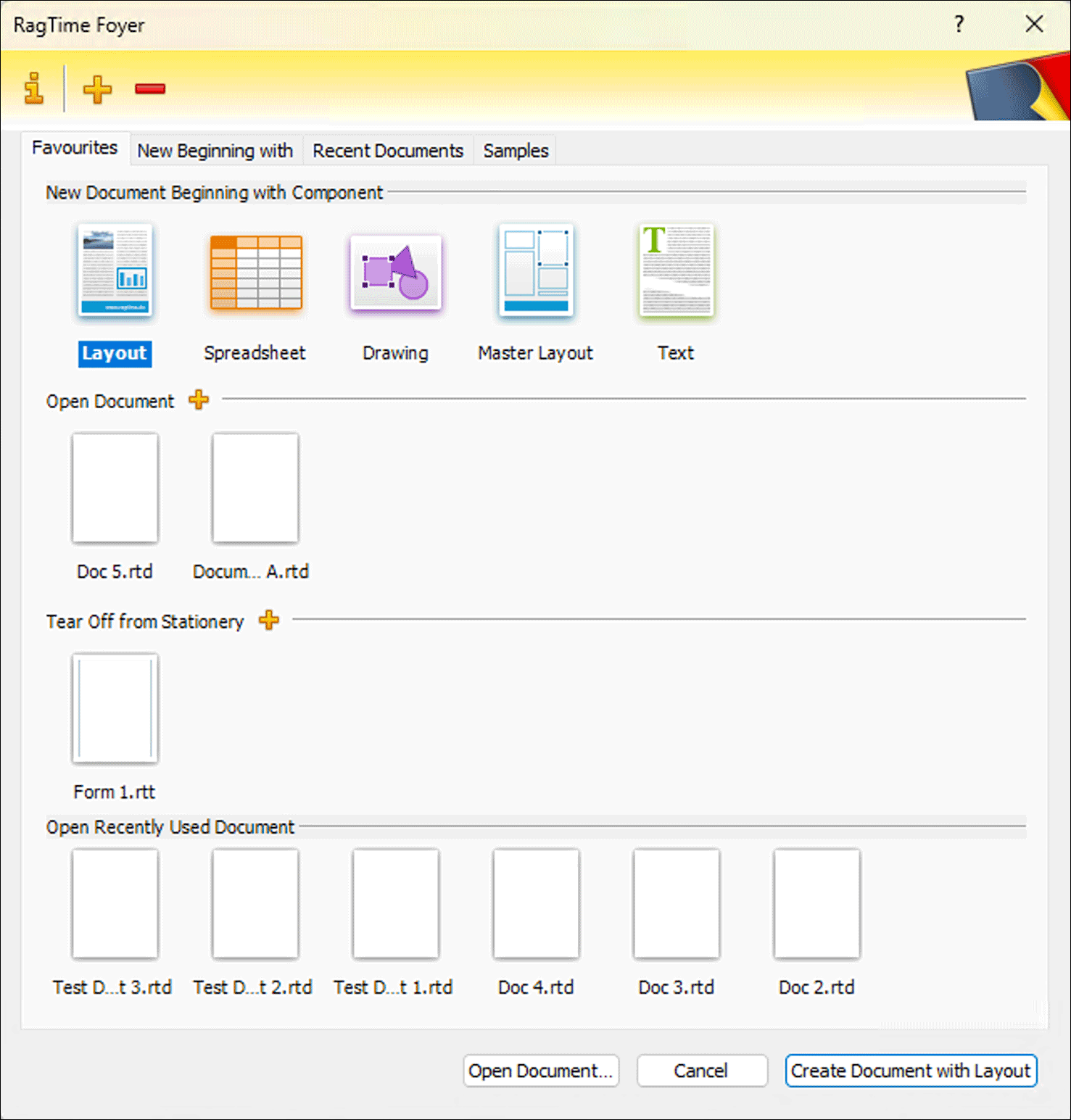Click plus icon beside Tear Off from Stationery
This screenshot has width=1071, height=1120.
click(269, 620)
